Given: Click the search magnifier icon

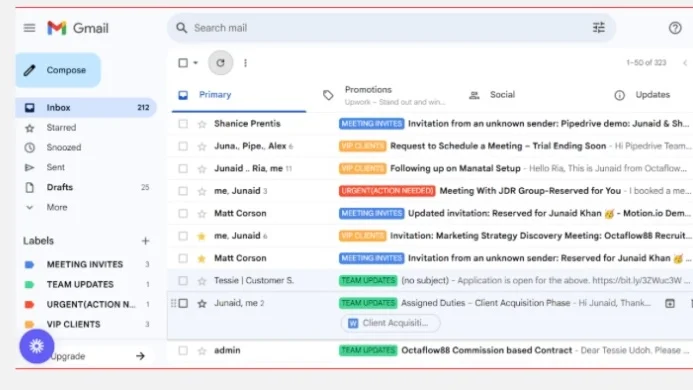Looking at the screenshot, I should 181,28.
